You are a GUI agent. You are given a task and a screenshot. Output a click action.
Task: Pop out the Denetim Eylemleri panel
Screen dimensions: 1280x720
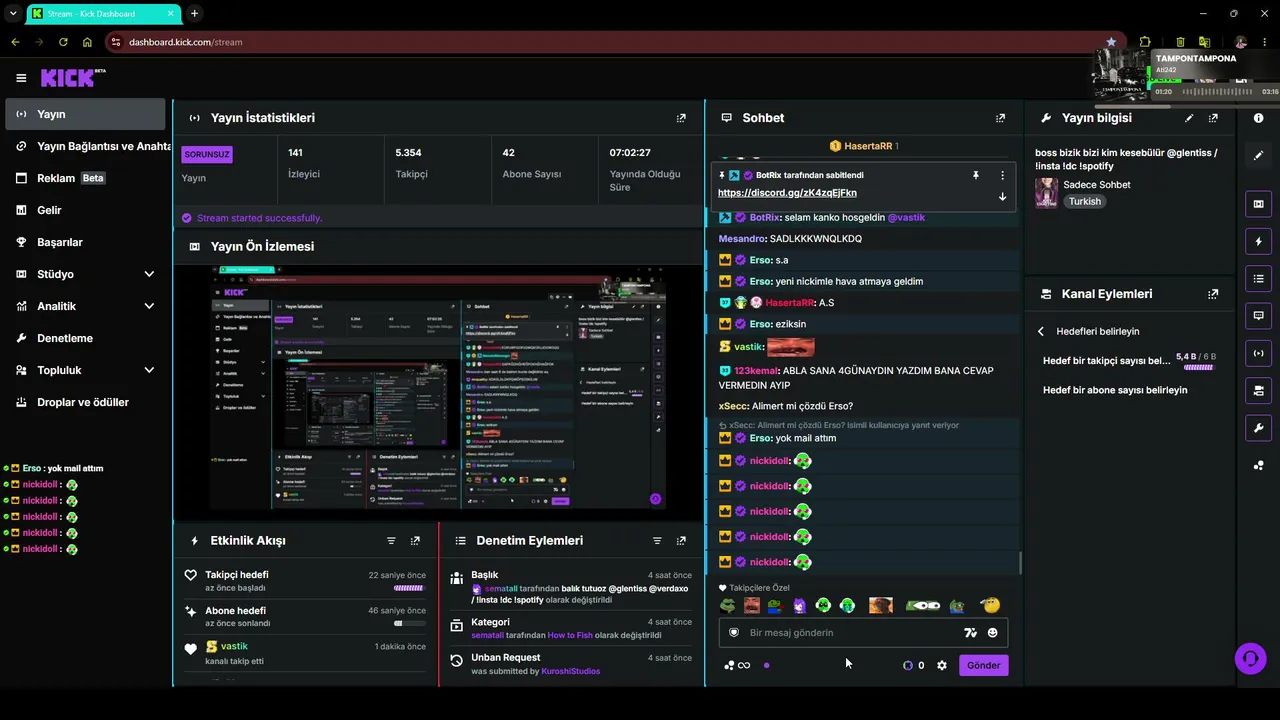pyautogui.click(x=681, y=541)
